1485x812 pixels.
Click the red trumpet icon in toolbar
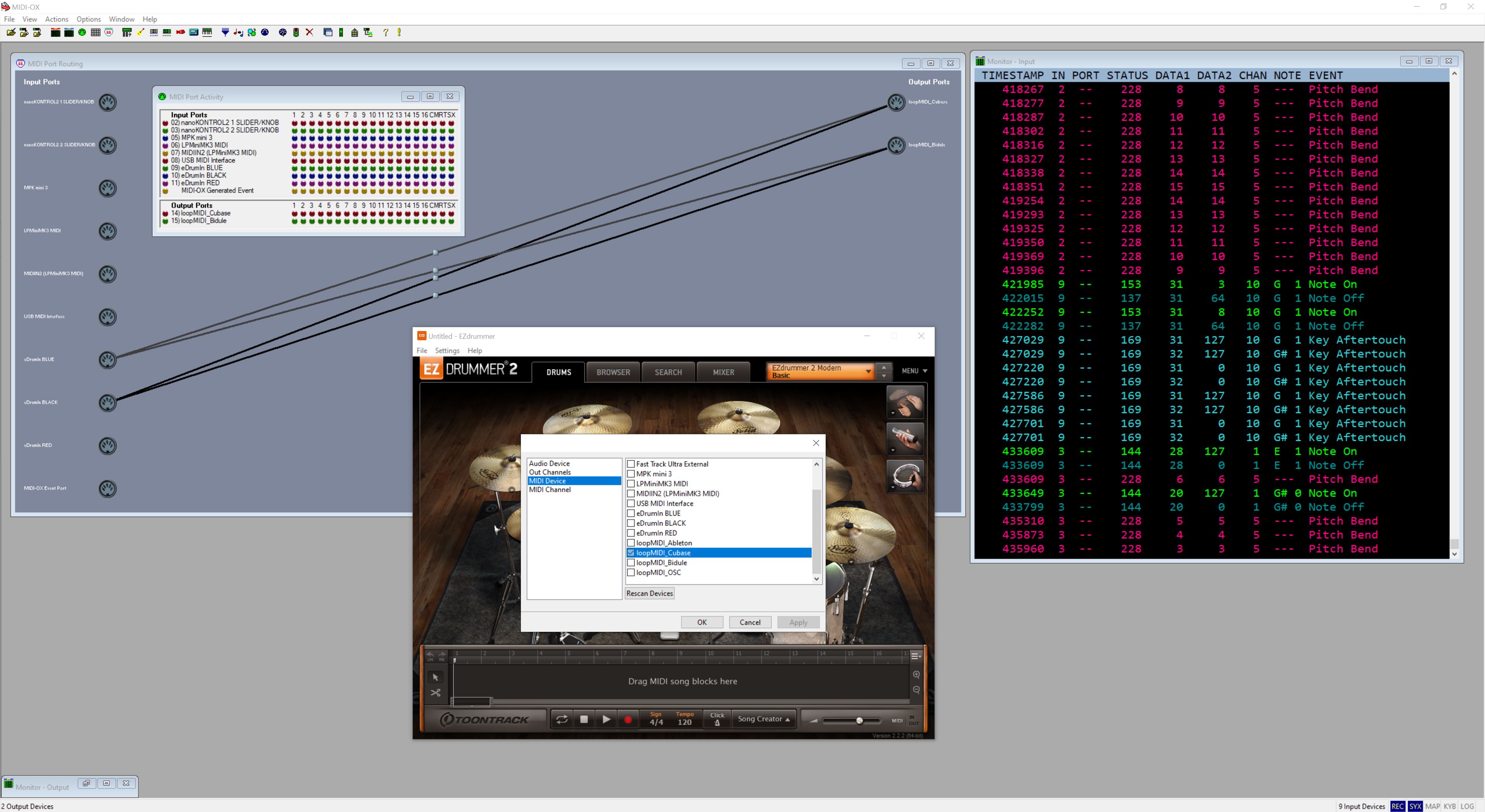coord(181,32)
